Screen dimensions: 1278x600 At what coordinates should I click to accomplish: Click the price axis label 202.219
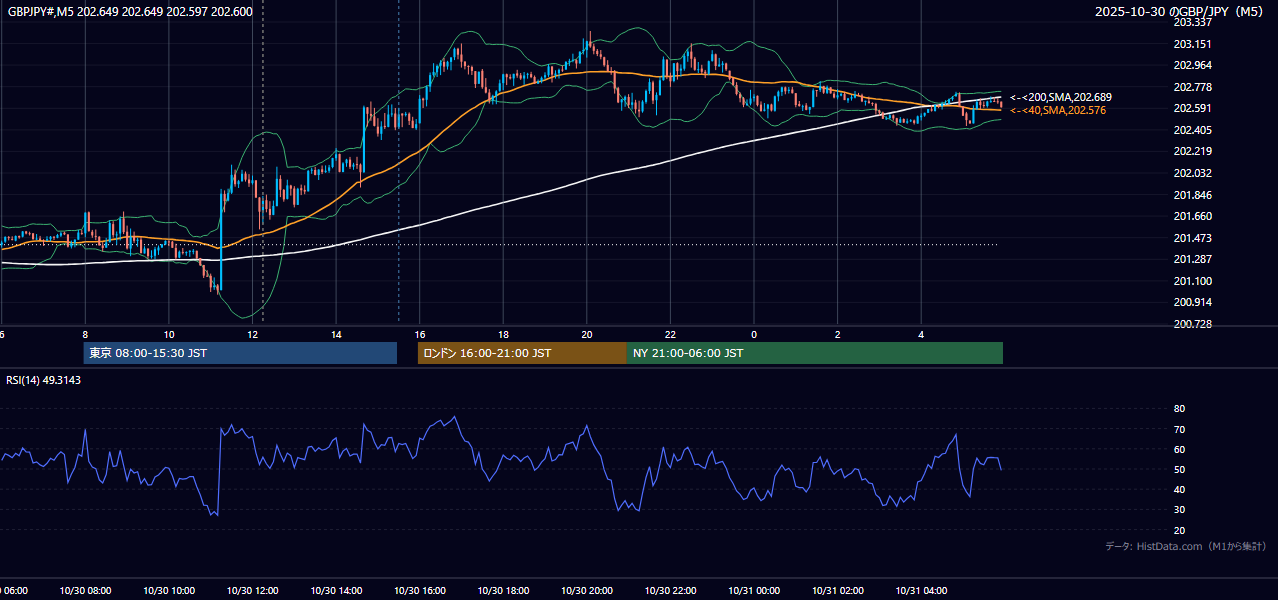(1192, 151)
